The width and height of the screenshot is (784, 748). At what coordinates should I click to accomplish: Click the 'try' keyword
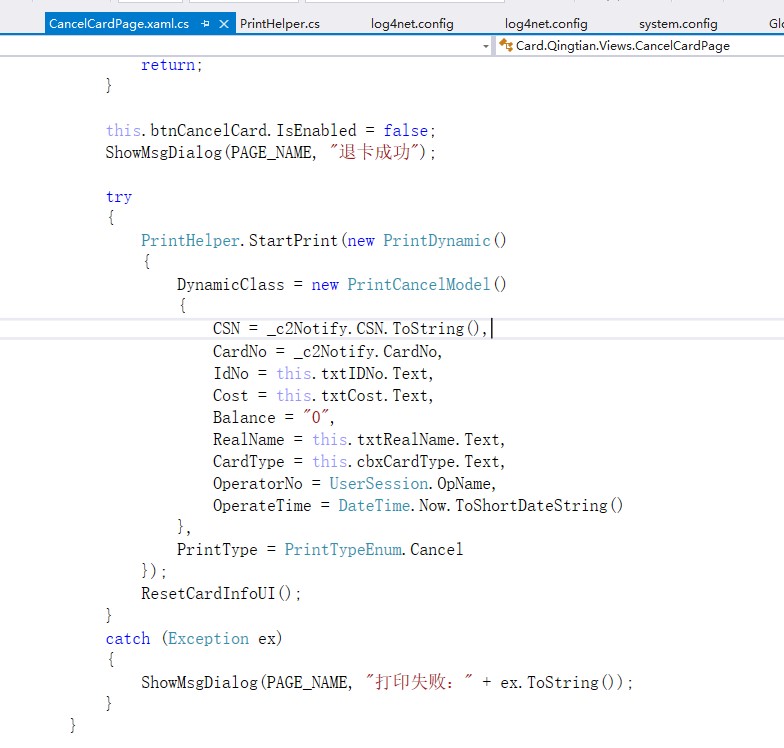coord(119,196)
